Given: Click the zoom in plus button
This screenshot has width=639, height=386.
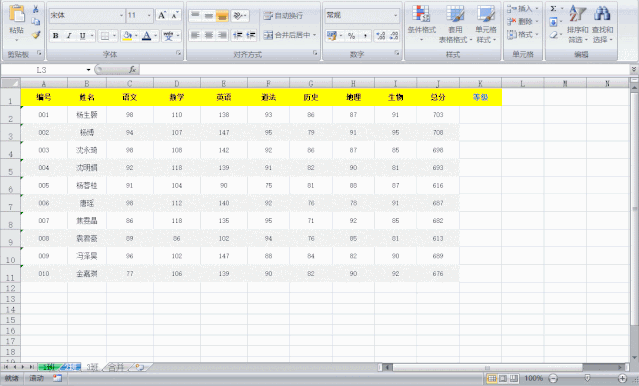Looking at the screenshot, I should tap(622, 379).
